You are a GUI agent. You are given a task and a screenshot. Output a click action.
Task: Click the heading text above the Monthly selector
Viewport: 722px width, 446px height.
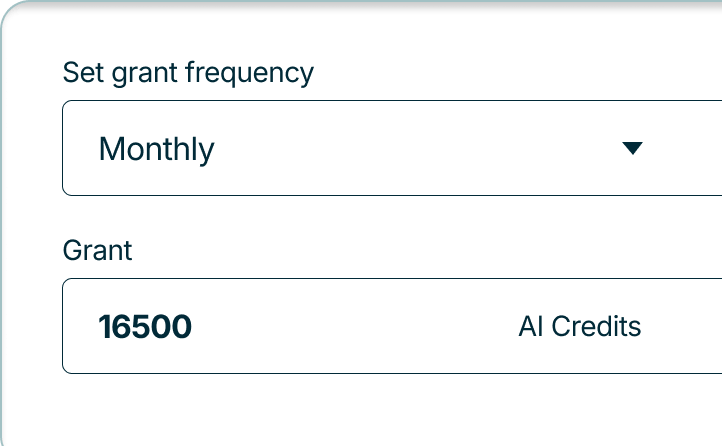click(x=188, y=73)
